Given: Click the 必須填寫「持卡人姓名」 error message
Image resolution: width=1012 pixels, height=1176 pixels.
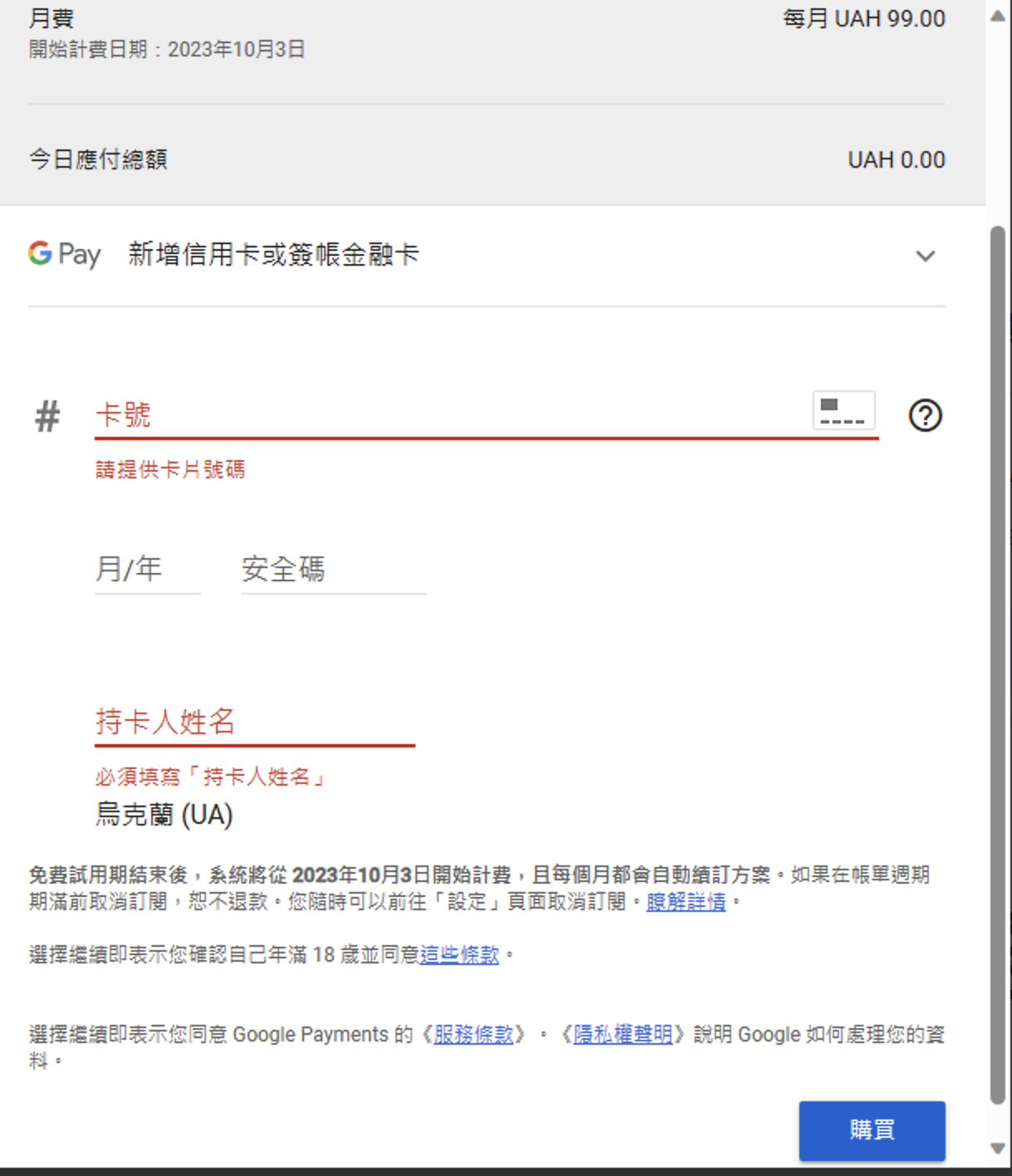Looking at the screenshot, I should click(211, 777).
